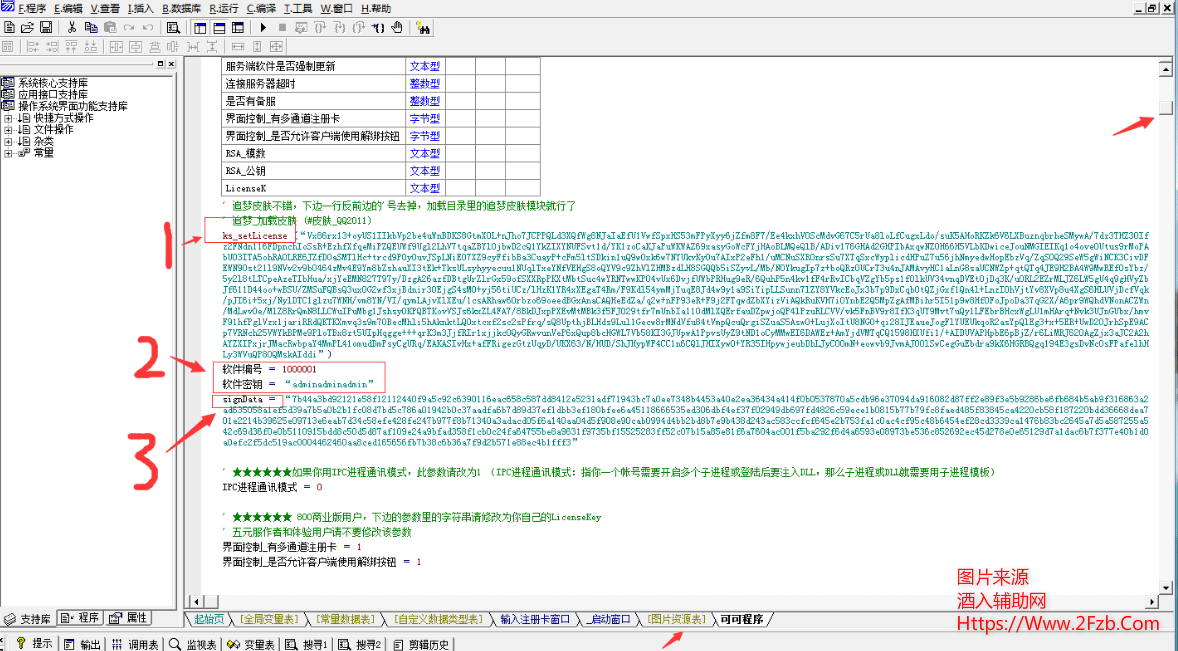
Task: Click the Copy toolbar icon
Action: (92, 27)
